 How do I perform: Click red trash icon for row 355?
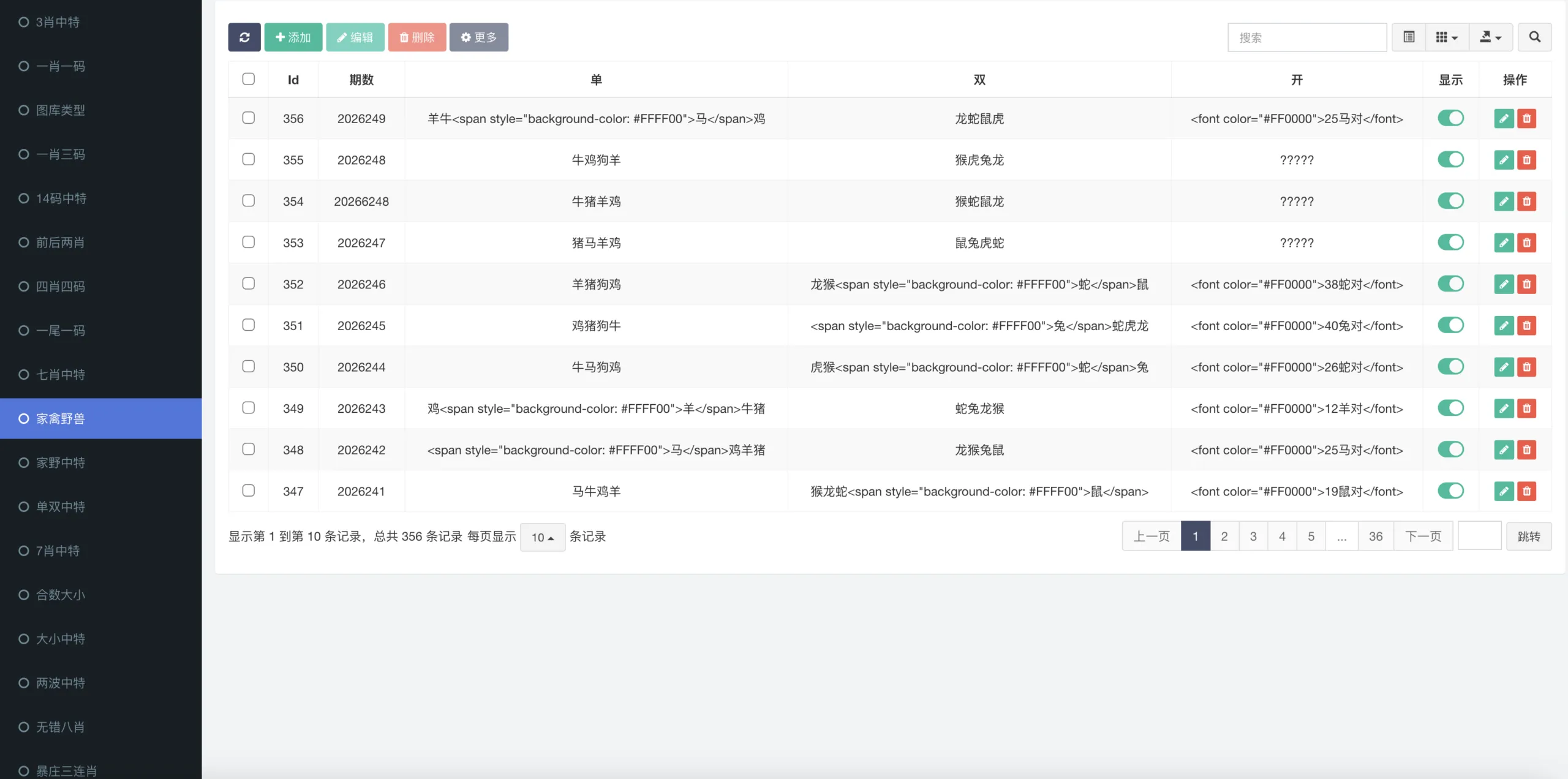click(x=1526, y=160)
